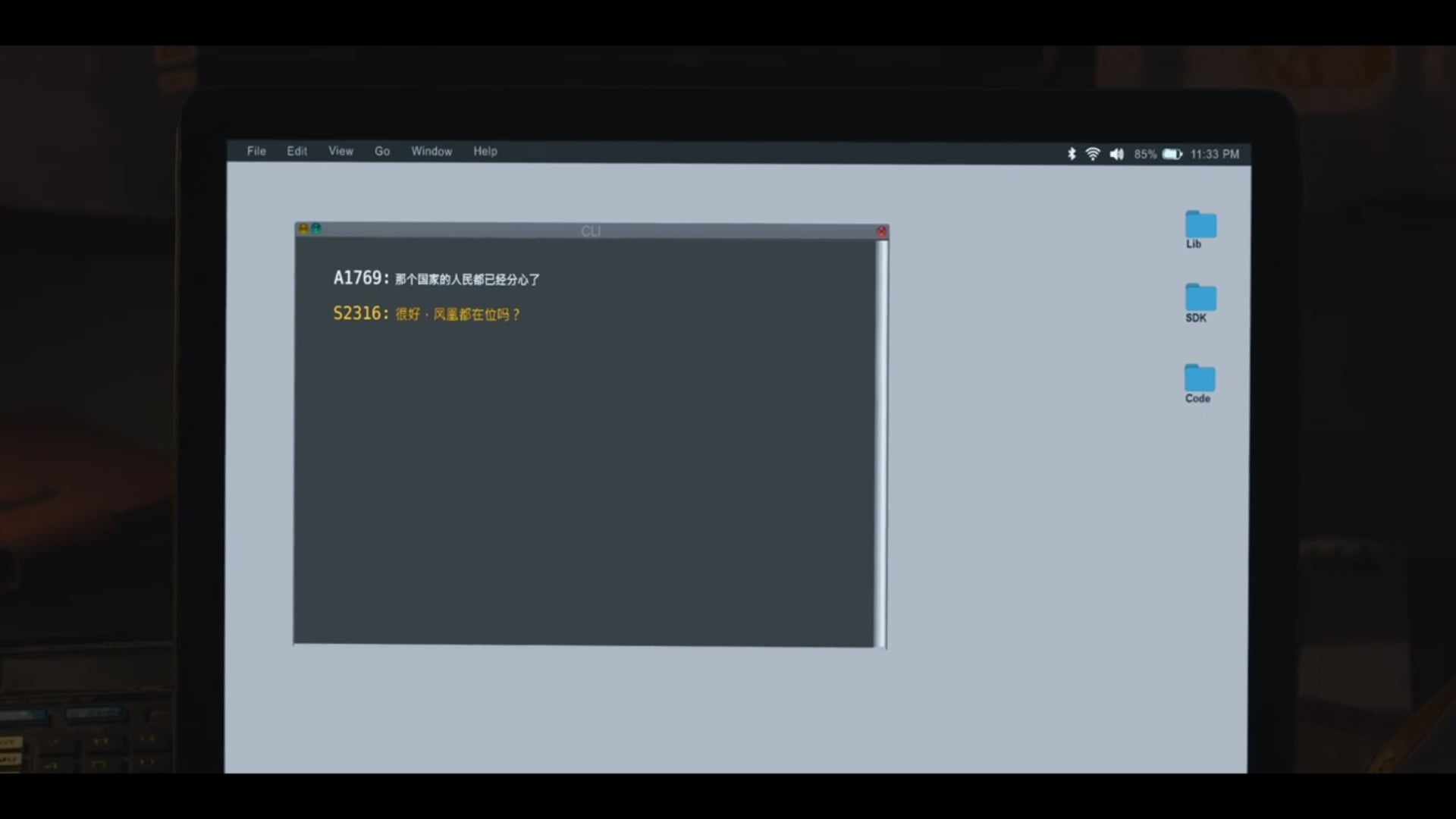The height and width of the screenshot is (819, 1456).
Task: Click the Wi-Fi menu bar icon
Action: pos(1093,154)
